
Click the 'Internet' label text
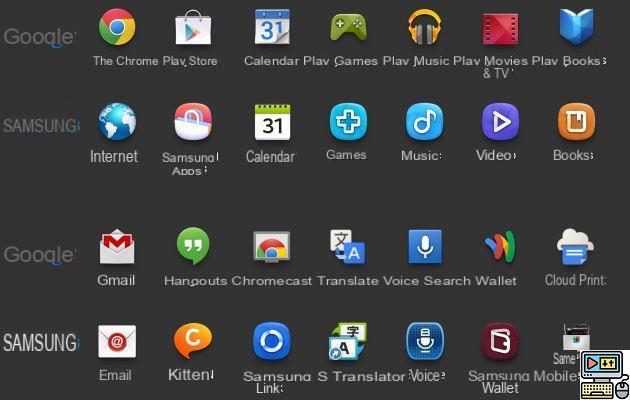tap(114, 156)
